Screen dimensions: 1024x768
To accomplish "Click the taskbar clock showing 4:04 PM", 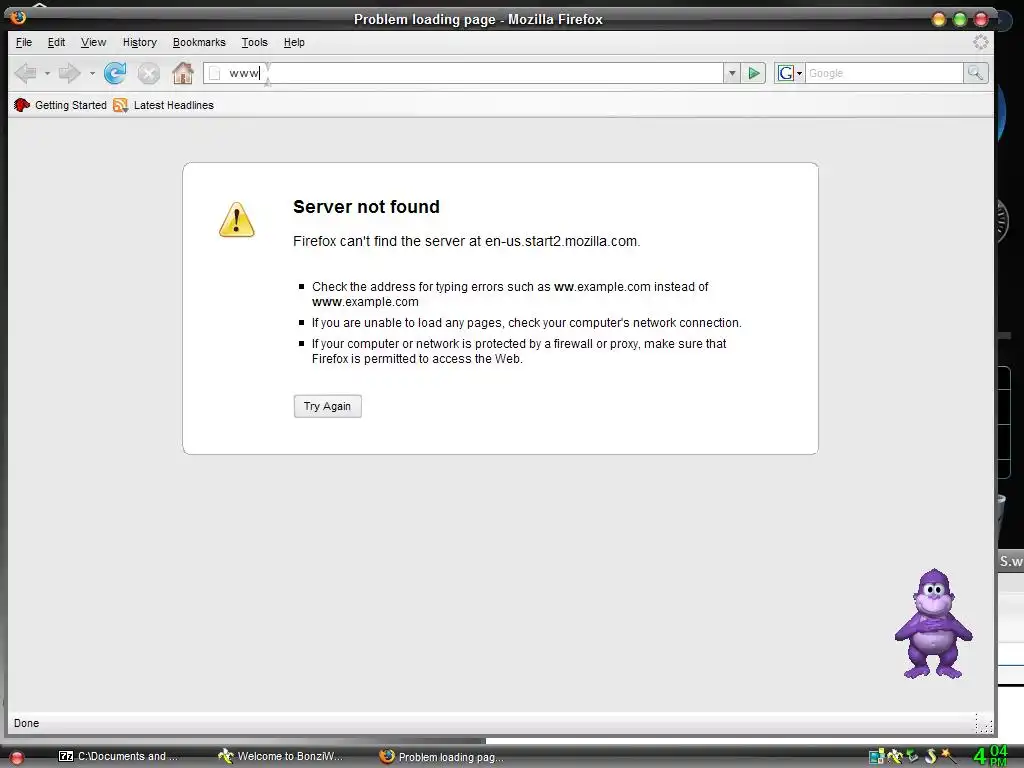I will [x=990, y=756].
